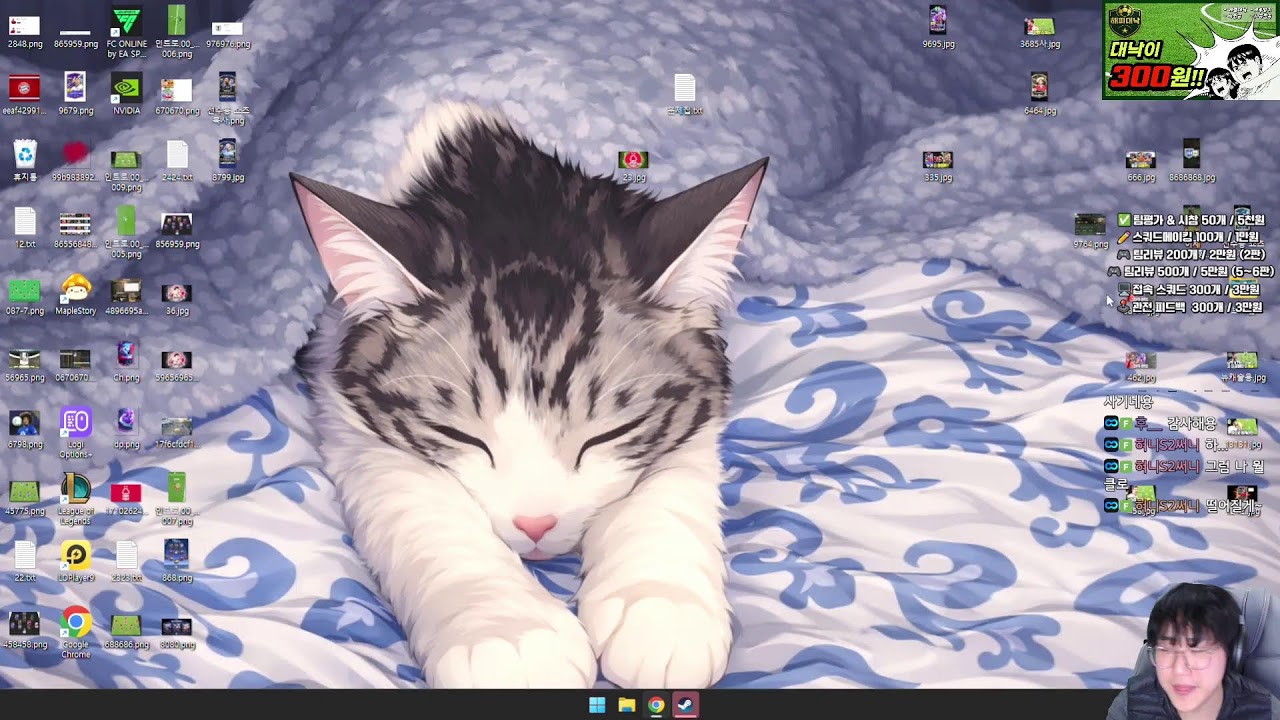Open Chrome from the taskbar
The width and height of the screenshot is (1280, 720).
(x=656, y=705)
